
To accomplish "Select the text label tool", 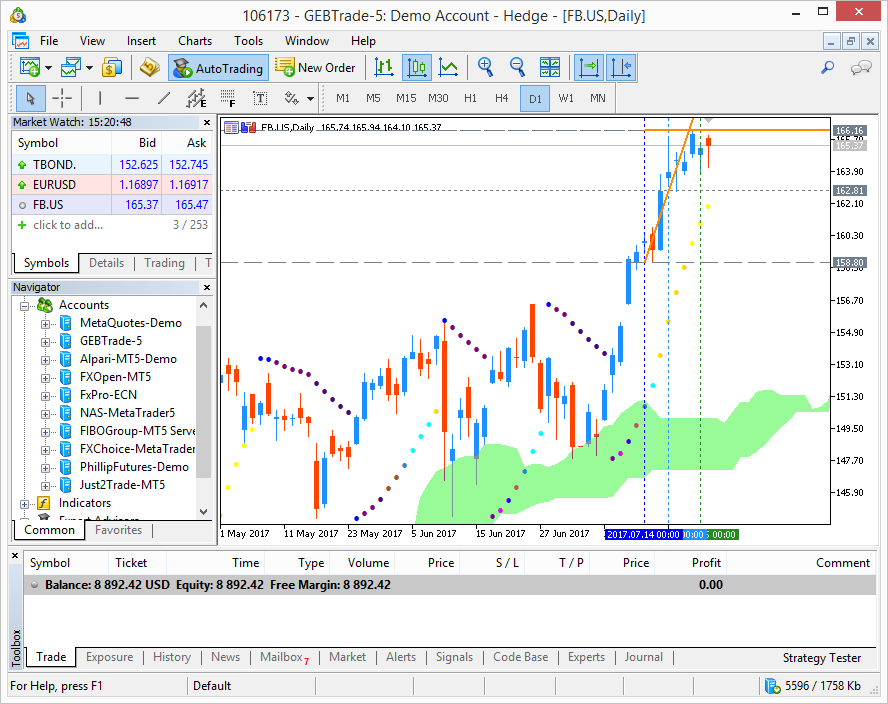I will click(260, 99).
